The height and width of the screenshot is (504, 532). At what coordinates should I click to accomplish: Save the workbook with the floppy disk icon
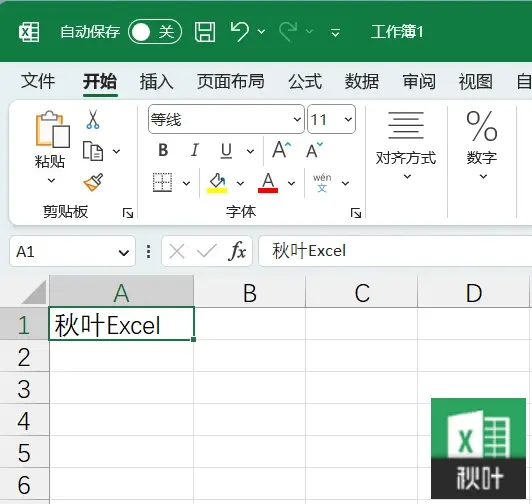205,32
